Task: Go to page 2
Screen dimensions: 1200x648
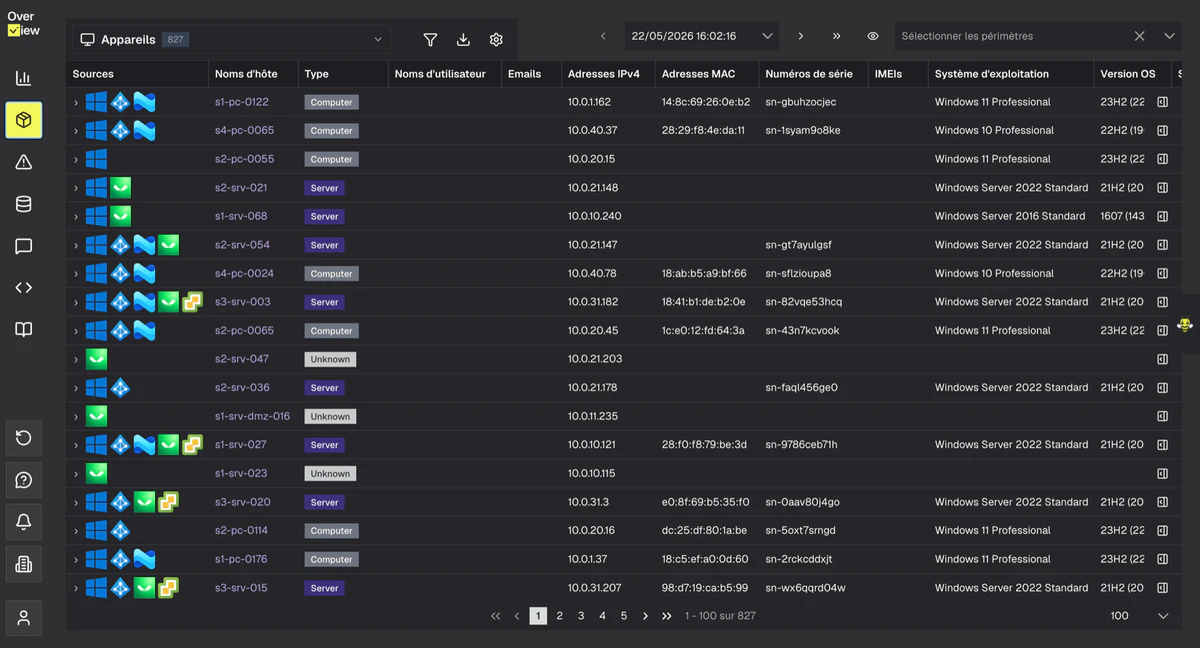Action: click(x=560, y=616)
